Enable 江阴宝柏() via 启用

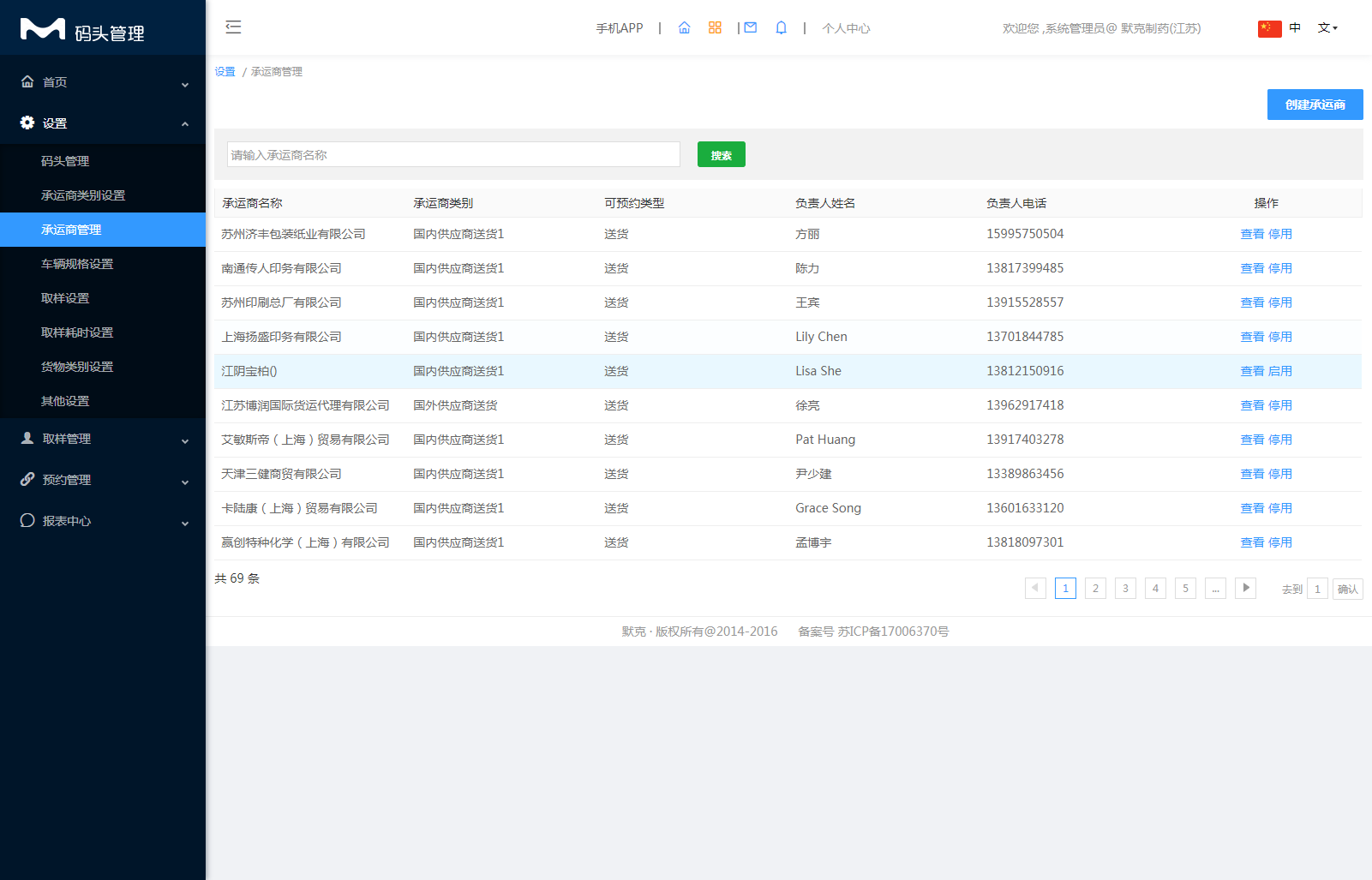tap(1280, 371)
